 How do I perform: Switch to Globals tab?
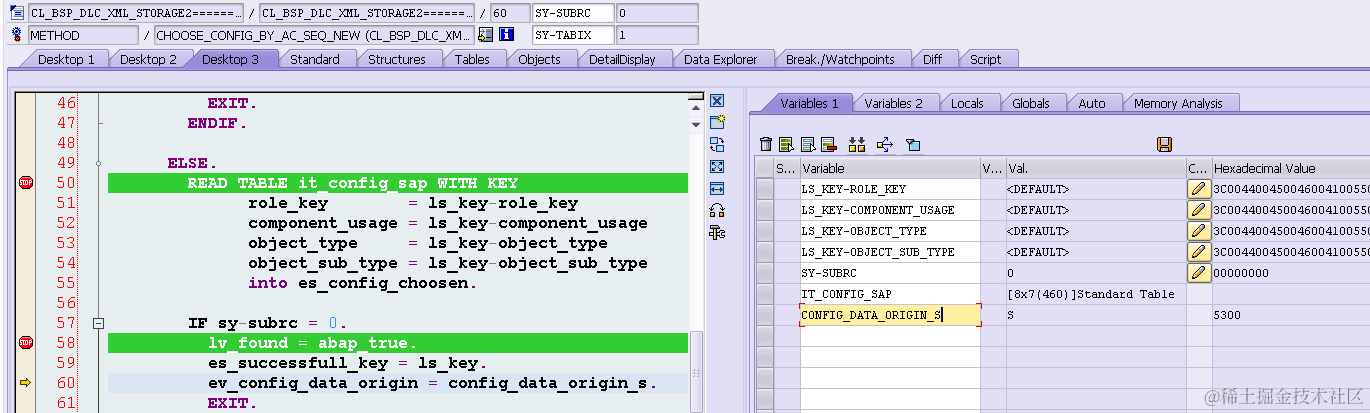pyautogui.click(x=1031, y=103)
